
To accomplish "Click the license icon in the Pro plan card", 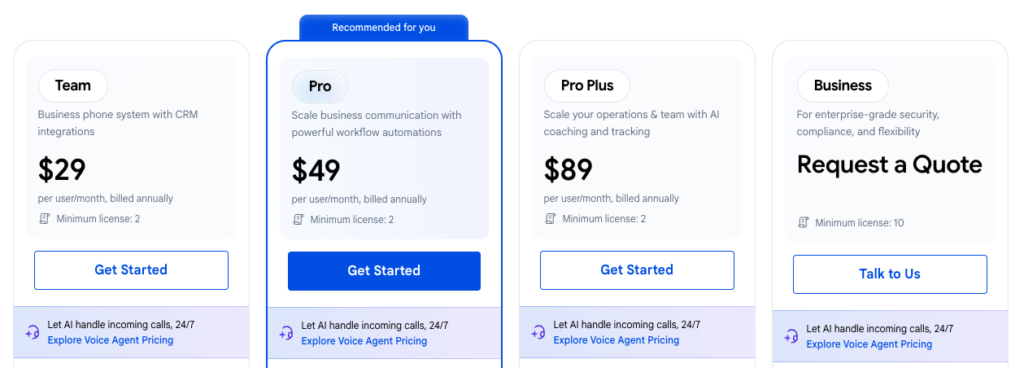I will coord(298,219).
